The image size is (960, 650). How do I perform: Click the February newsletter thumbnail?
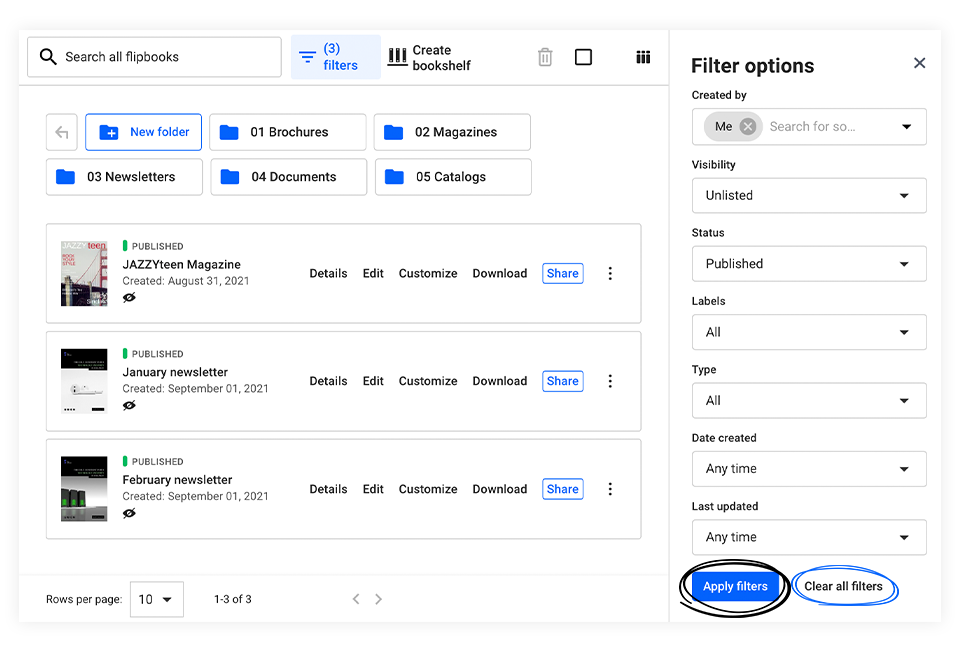pyautogui.click(x=84, y=489)
